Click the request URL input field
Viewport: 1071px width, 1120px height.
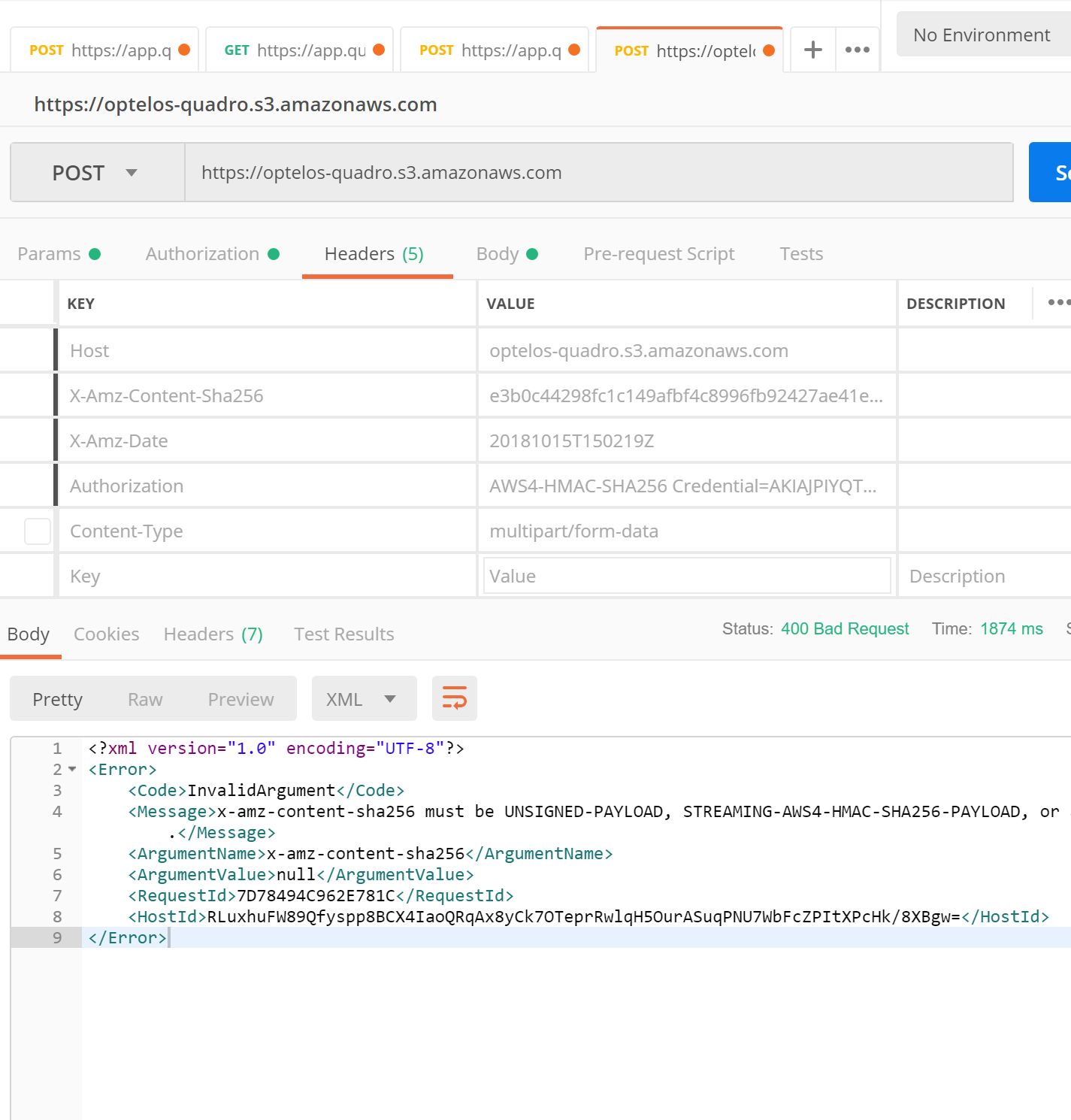[x=599, y=173]
